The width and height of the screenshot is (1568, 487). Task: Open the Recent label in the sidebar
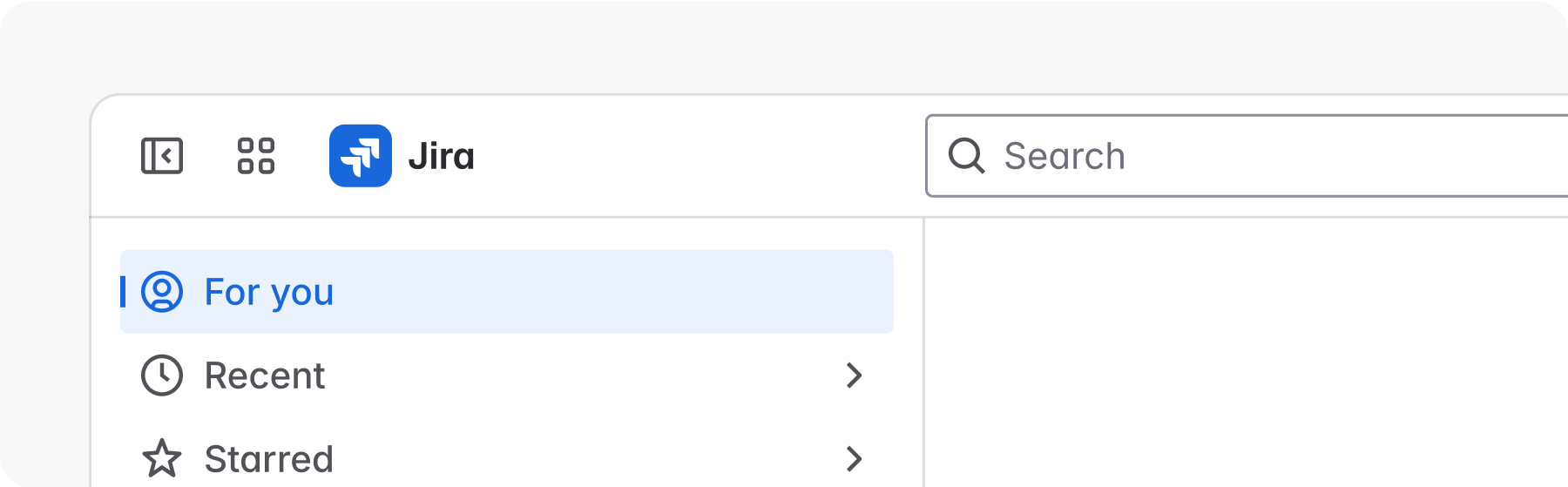(x=265, y=375)
